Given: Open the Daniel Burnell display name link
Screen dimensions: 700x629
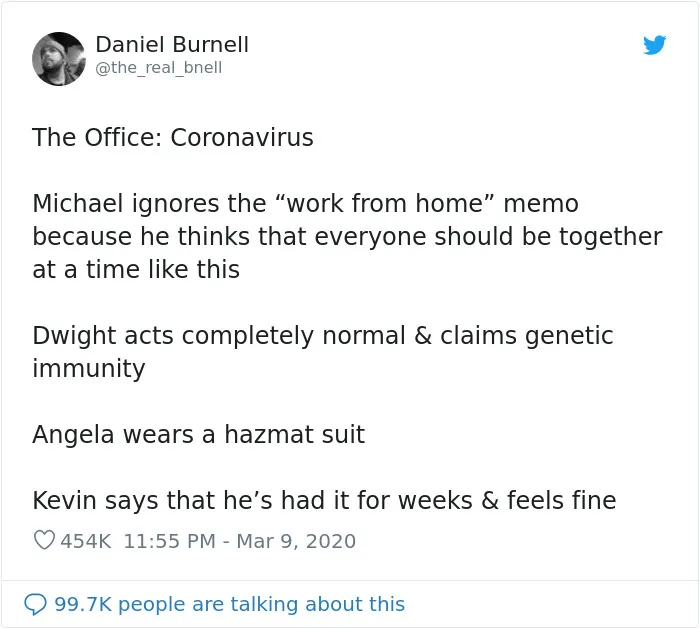Looking at the screenshot, I should pos(172,45).
